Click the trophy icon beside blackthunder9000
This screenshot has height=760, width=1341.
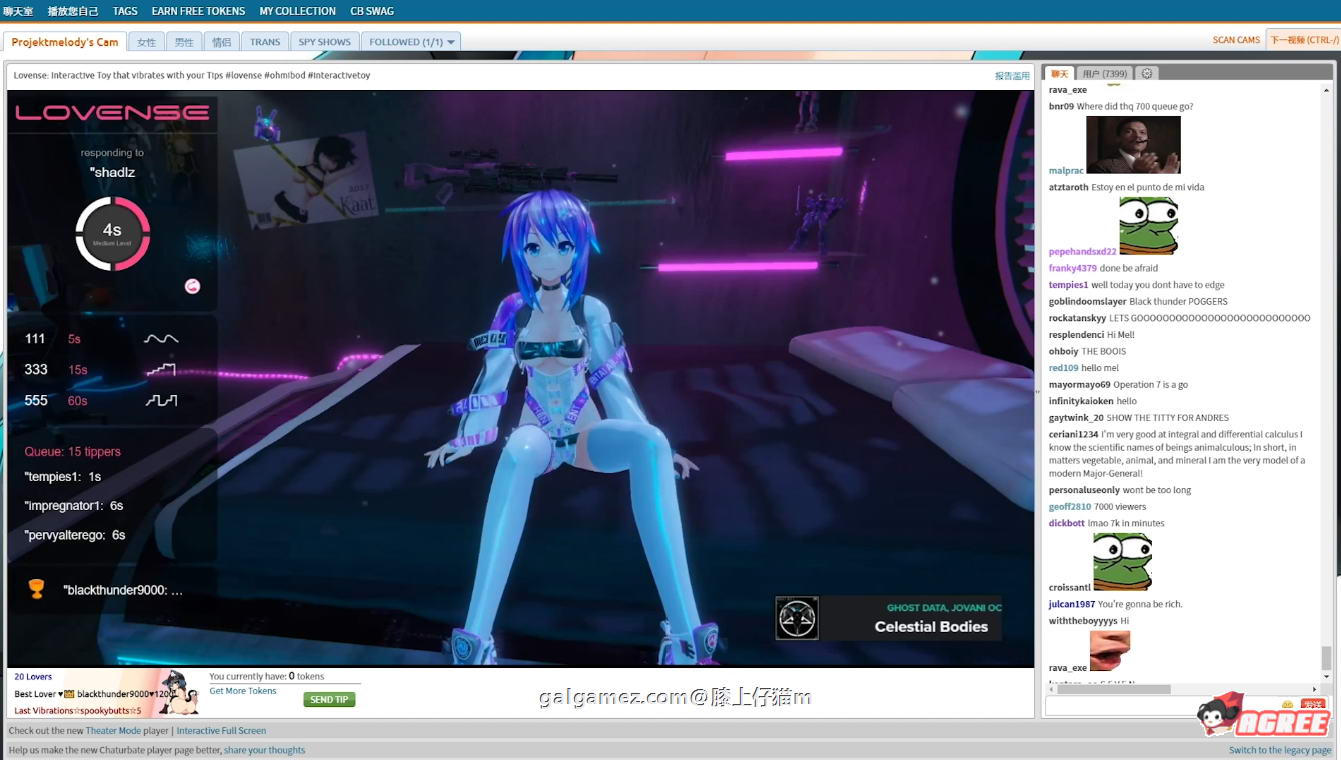[x=34, y=589]
